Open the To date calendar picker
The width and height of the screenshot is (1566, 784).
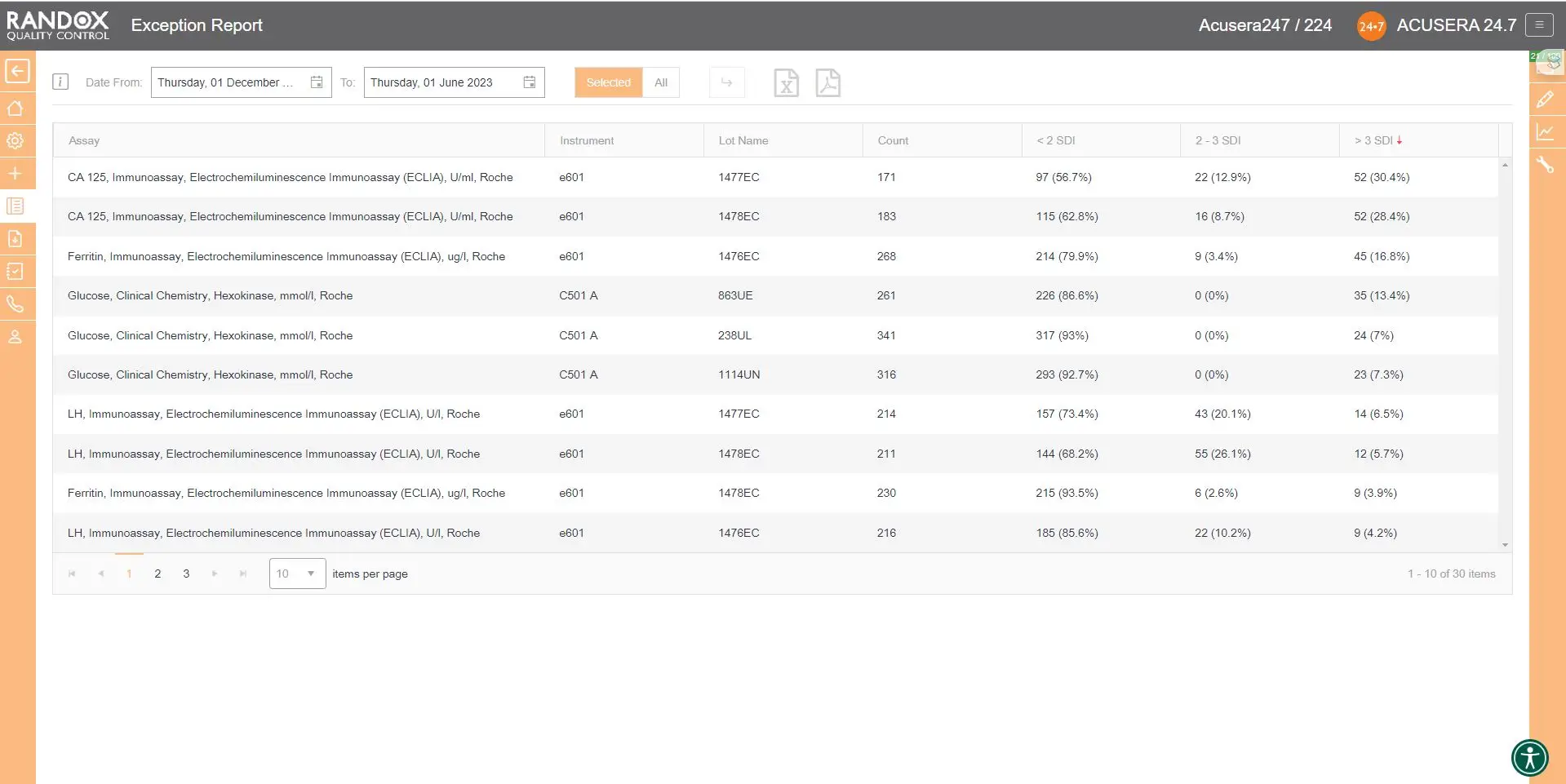(530, 82)
